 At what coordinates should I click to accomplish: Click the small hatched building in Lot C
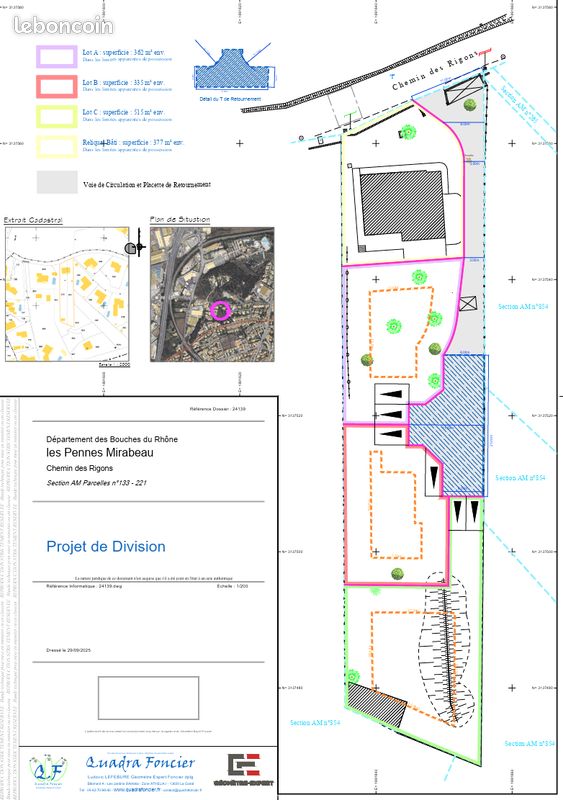click(x=377, y=705)
